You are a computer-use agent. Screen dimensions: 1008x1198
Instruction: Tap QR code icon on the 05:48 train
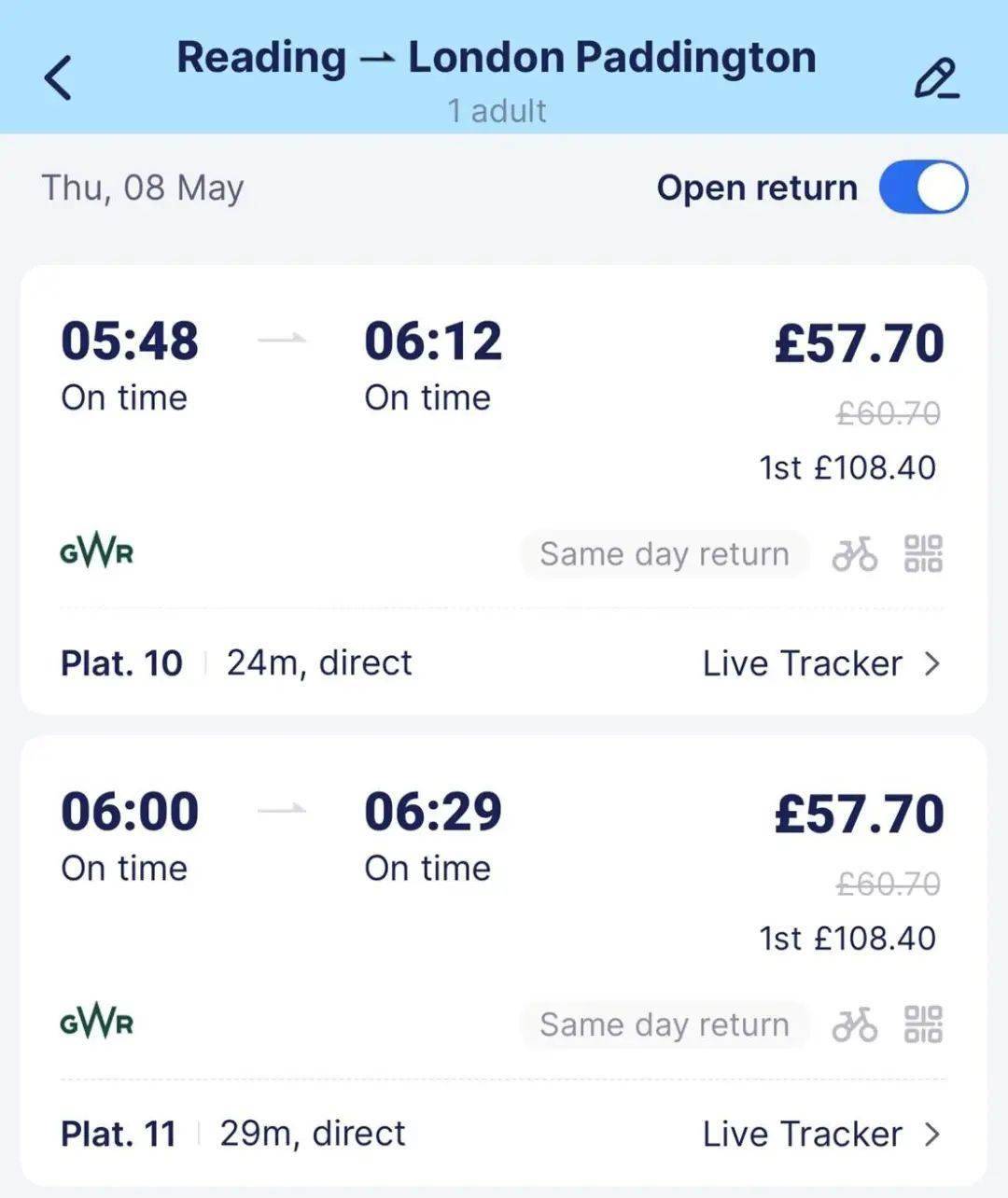coord(924,554)
